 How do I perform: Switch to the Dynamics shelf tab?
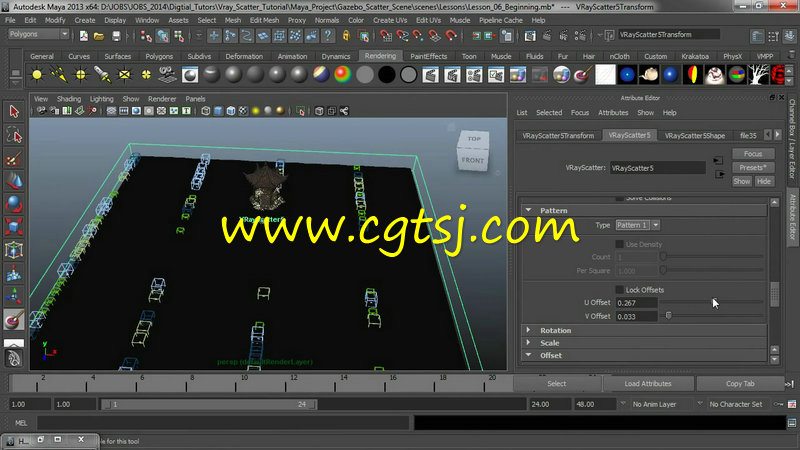pos(336,56)
